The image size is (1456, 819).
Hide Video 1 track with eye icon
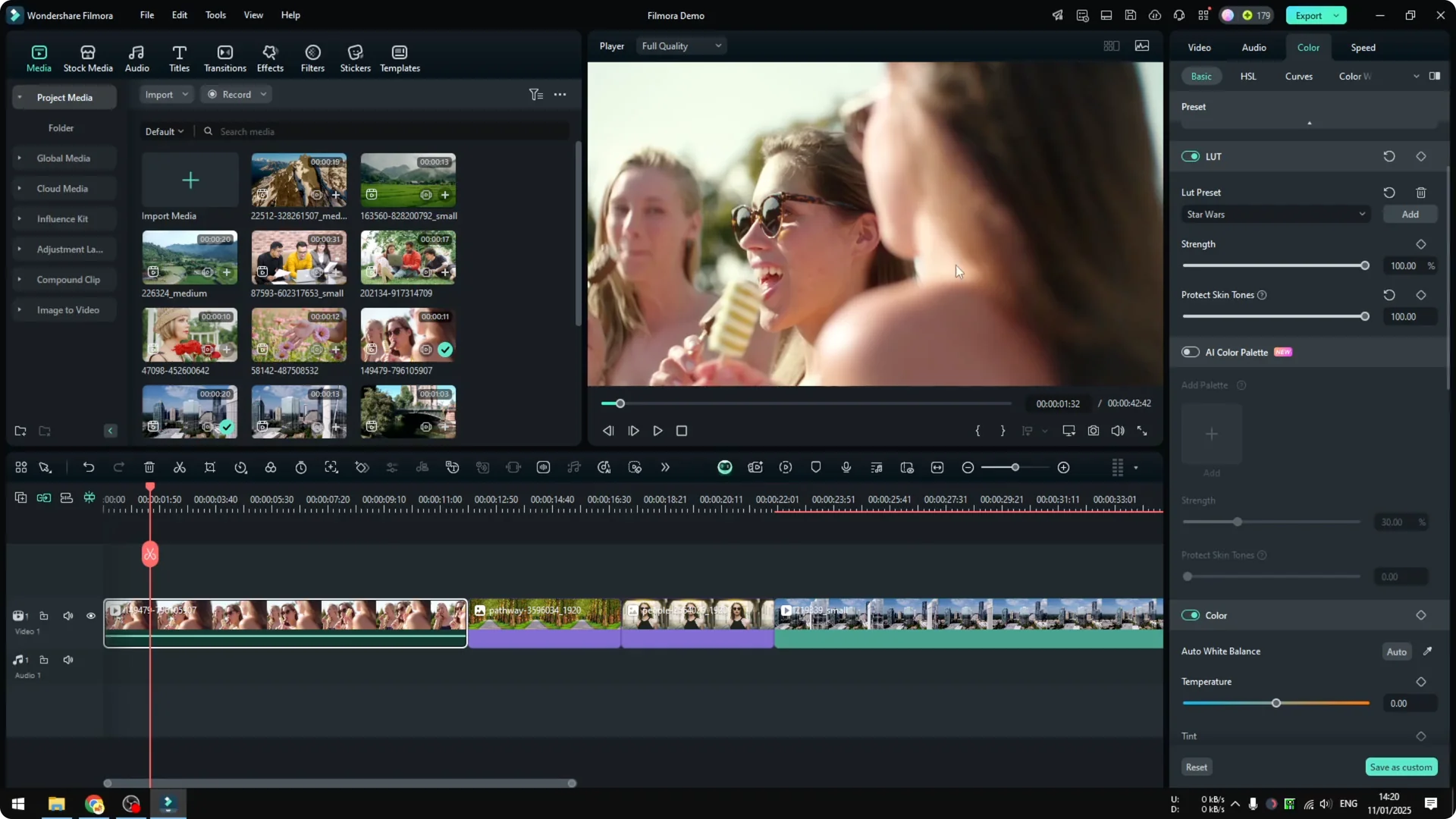click(91, 616)
